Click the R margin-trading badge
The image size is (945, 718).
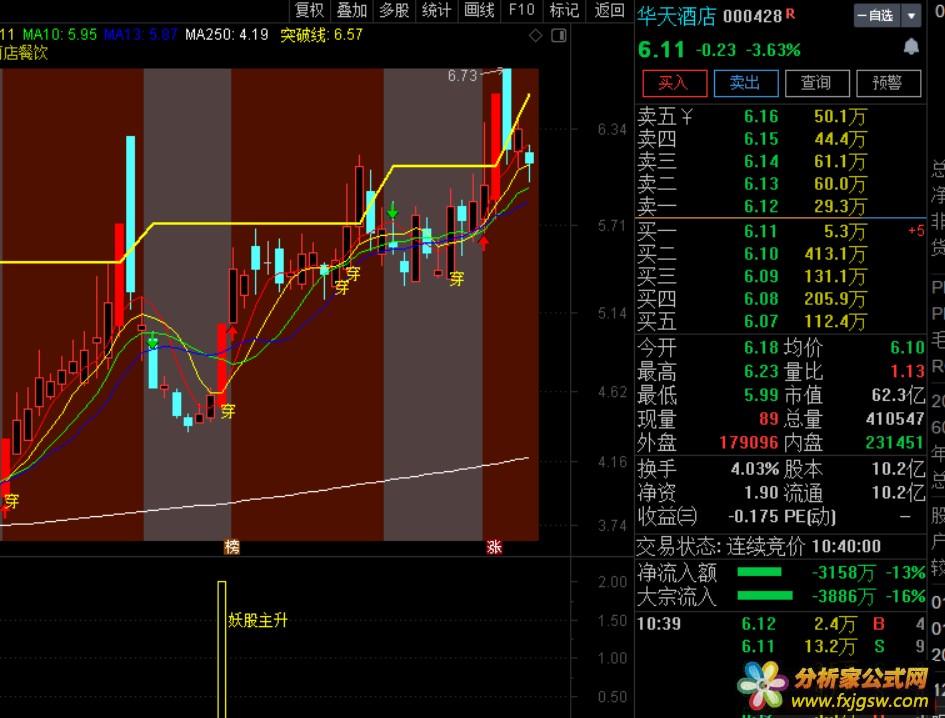[x=790, y=13]
